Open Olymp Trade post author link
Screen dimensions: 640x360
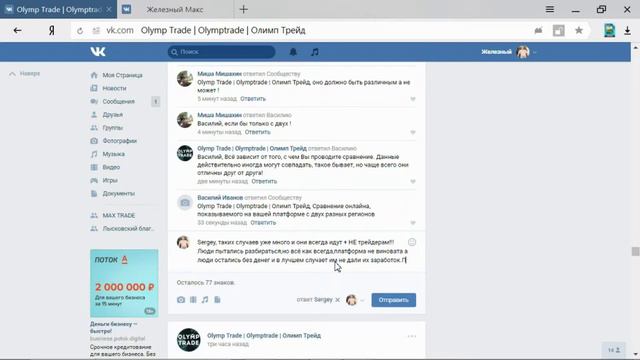pyautogui.click(x=264, y=336)
